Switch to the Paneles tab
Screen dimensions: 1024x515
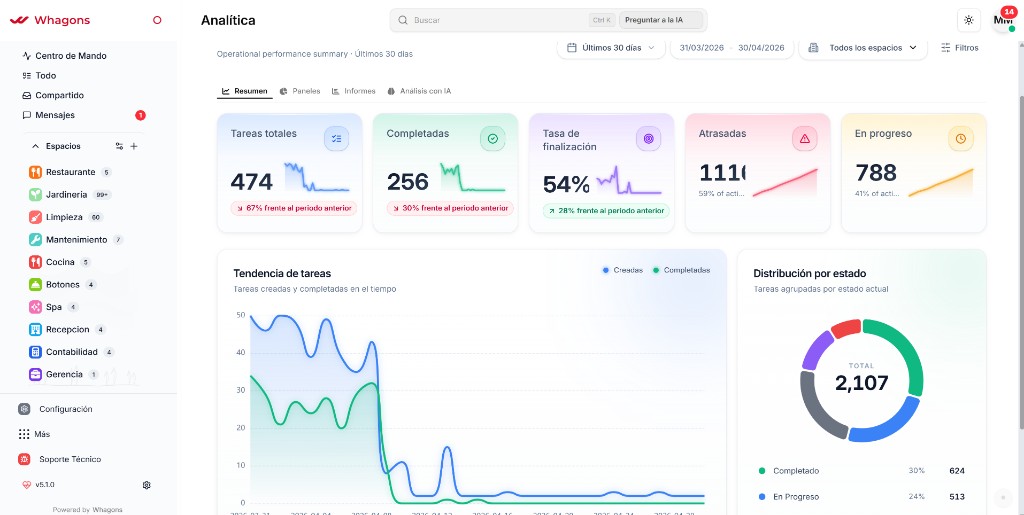[300, 91]
